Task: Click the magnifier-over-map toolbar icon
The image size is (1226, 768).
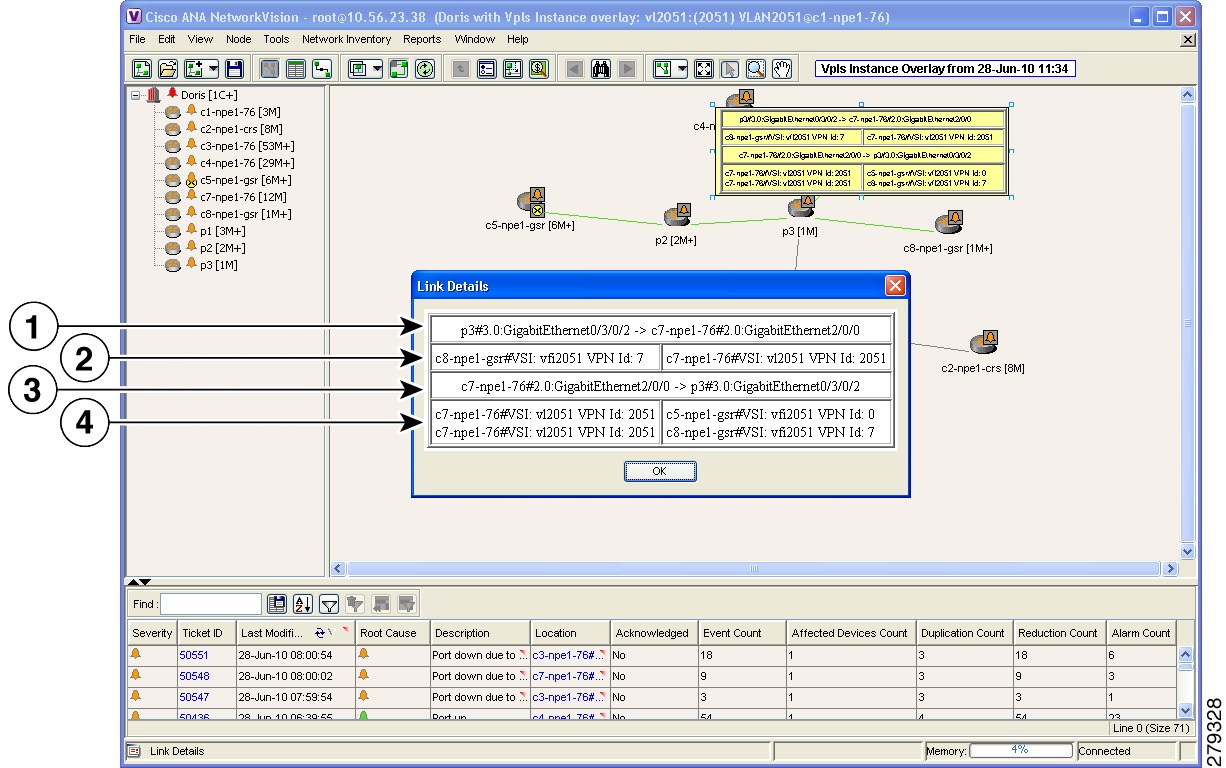Action: [539, 69]
